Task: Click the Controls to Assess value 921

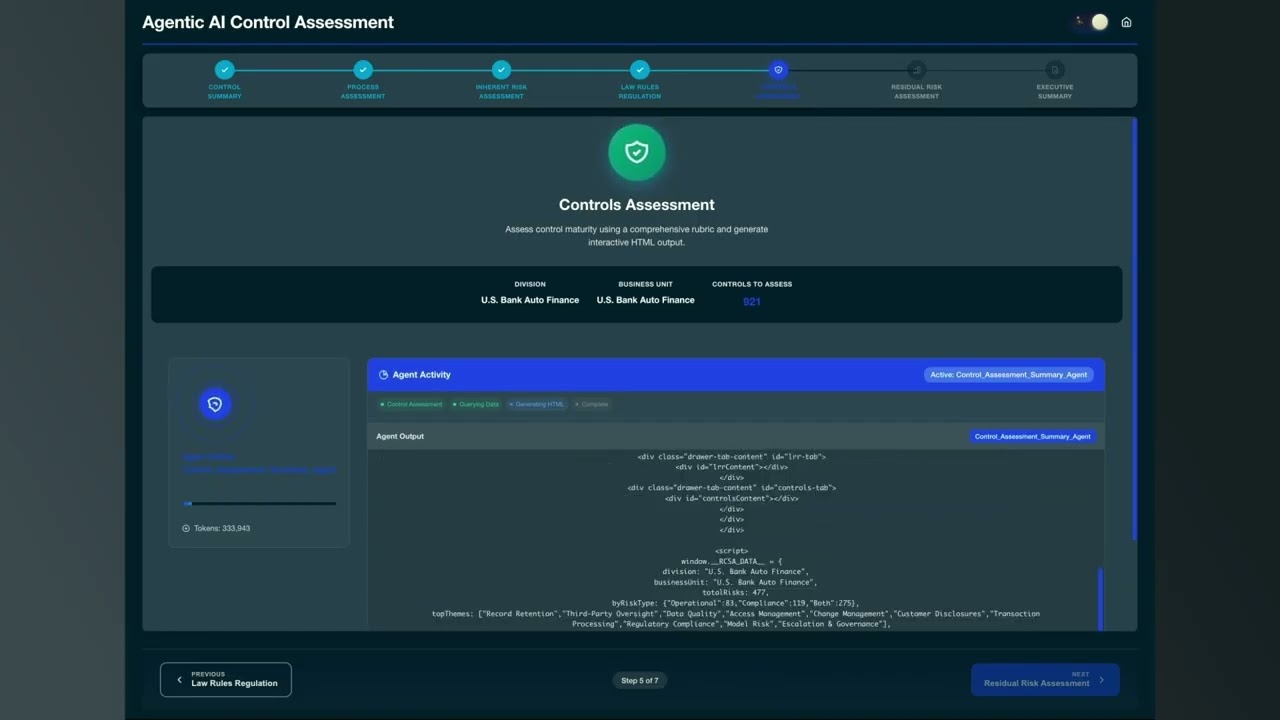Action: tap(752, 301)
